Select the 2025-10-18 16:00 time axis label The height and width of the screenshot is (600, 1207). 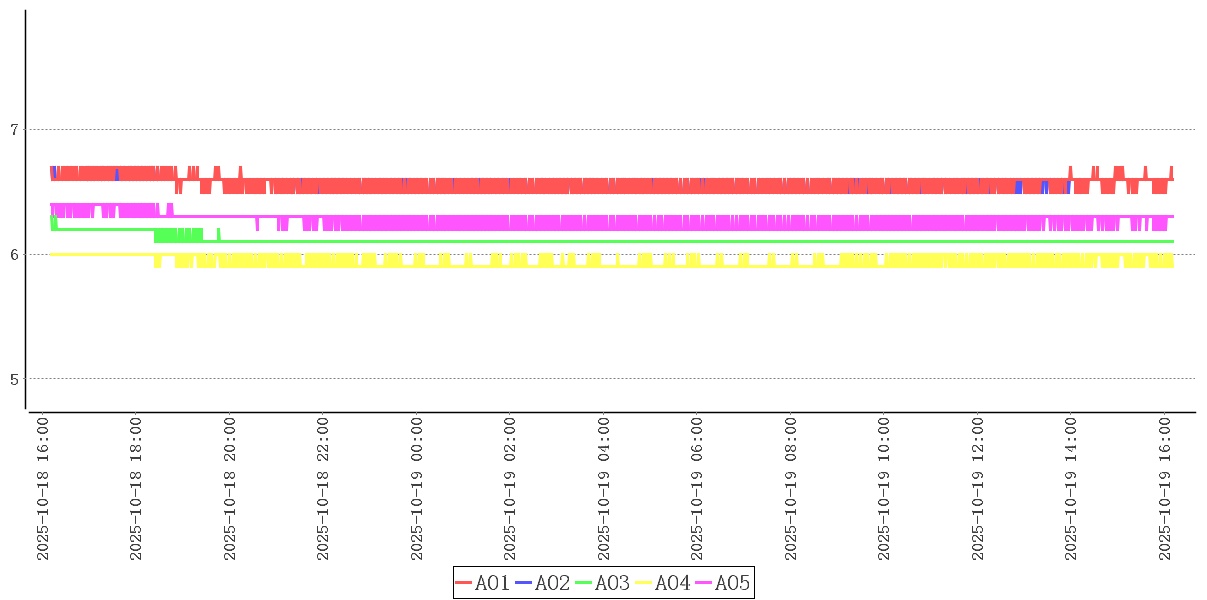point(43,490)
